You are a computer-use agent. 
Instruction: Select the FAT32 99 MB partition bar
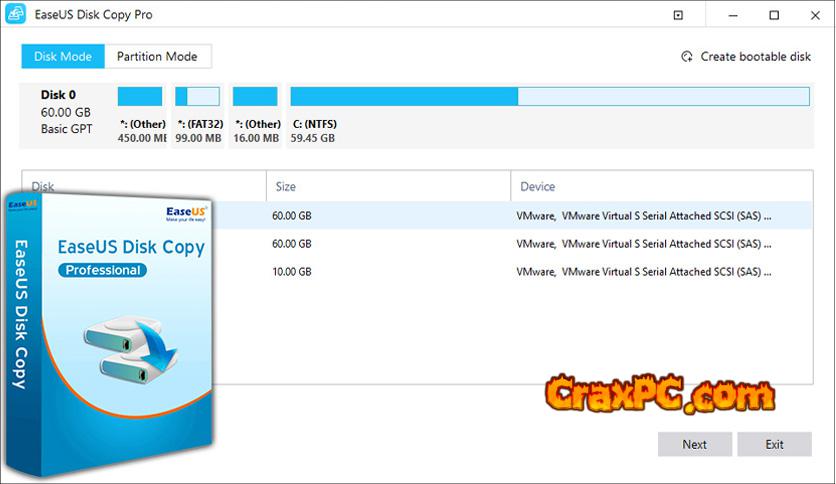[197, 97]
